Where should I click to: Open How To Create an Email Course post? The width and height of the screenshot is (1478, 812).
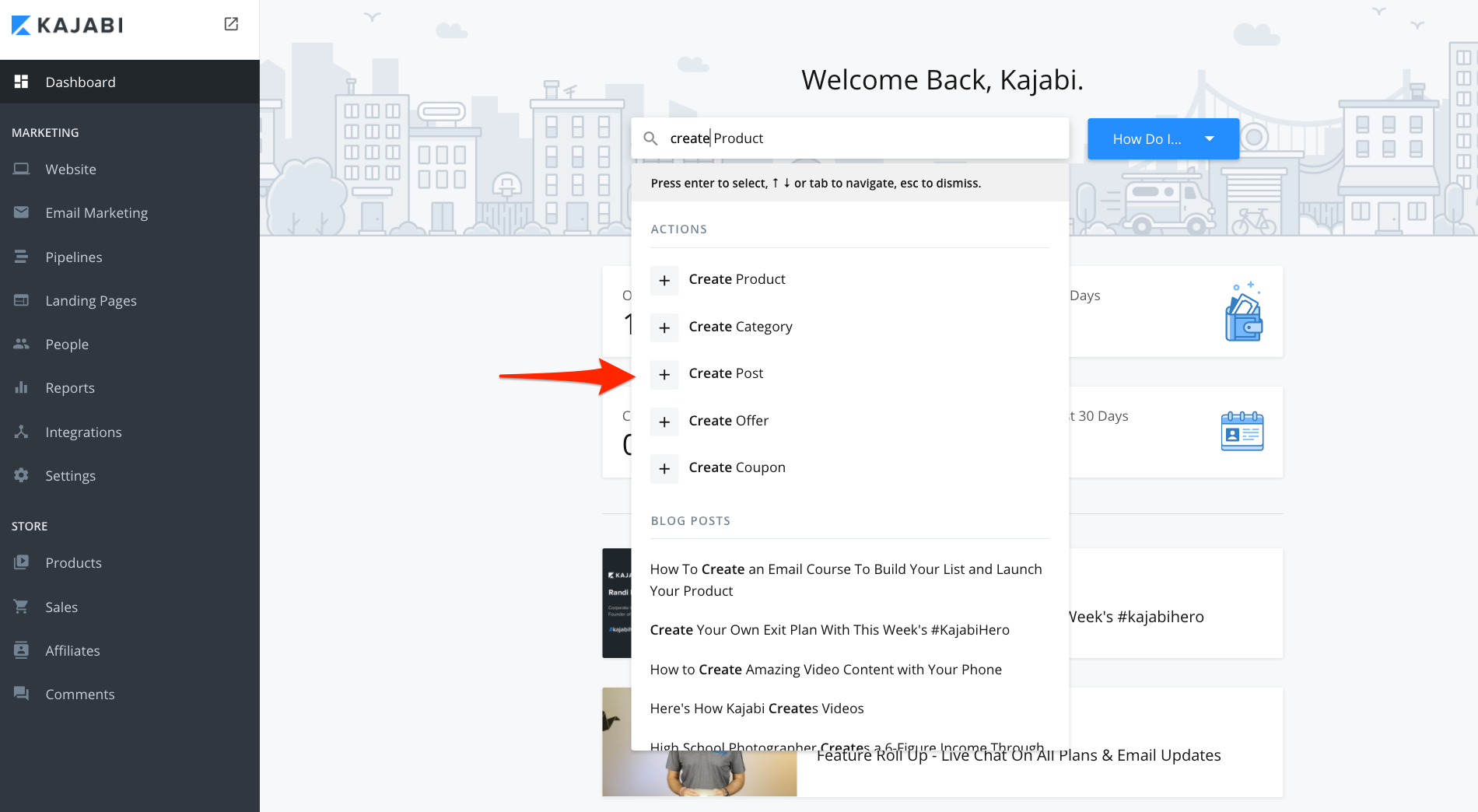click(846, 579)
